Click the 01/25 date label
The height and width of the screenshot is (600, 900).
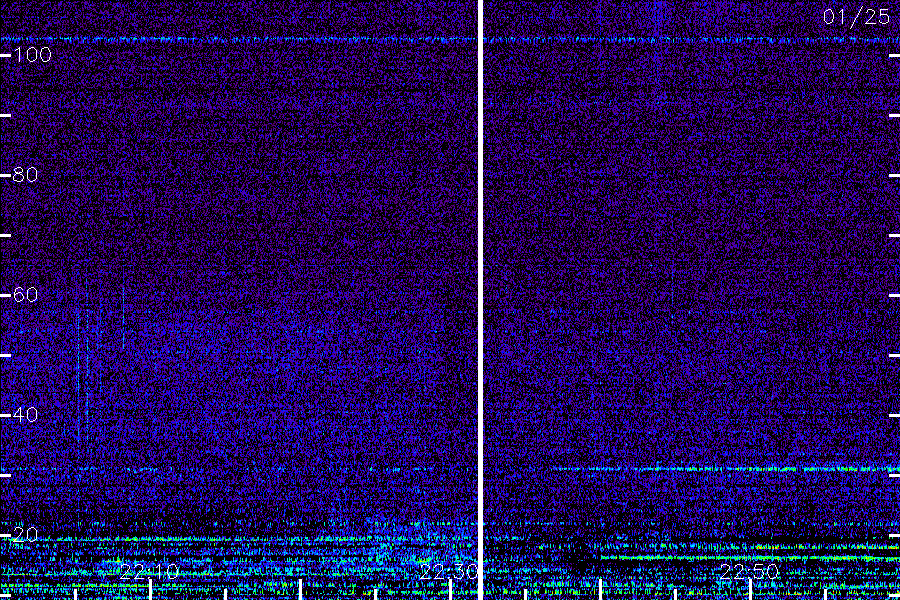856,17
